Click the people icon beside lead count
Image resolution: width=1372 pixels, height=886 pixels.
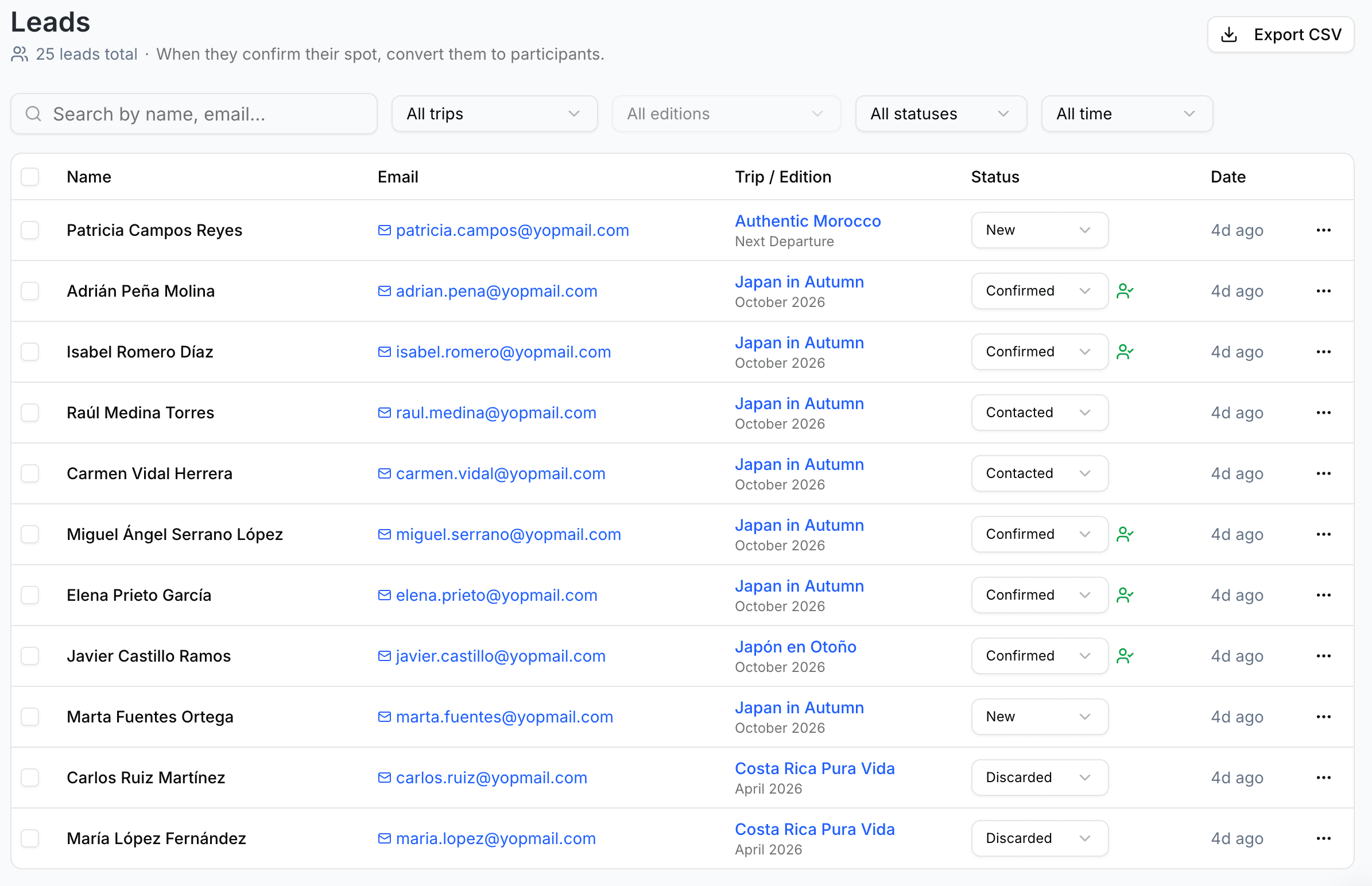pyautogui.click(x=19, y=54)
